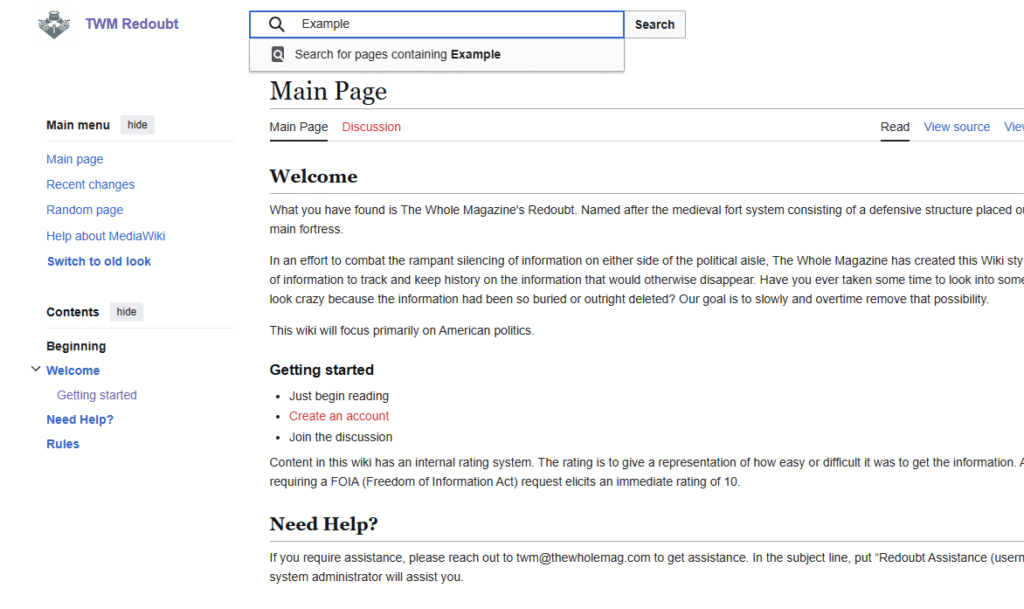1024x609 pixels.
Task: Hide the Main menu sidebar section
Action: tap(137, 125)
